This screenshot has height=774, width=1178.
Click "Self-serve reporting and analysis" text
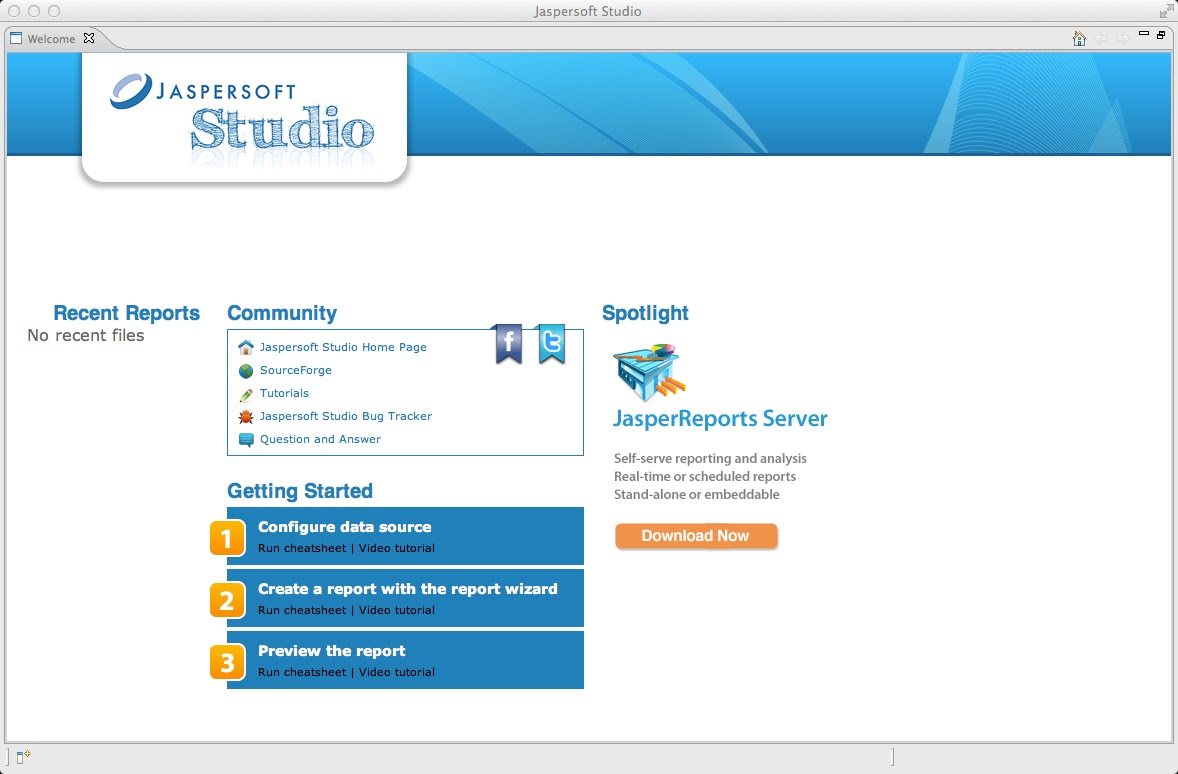(x=710, y=458)
